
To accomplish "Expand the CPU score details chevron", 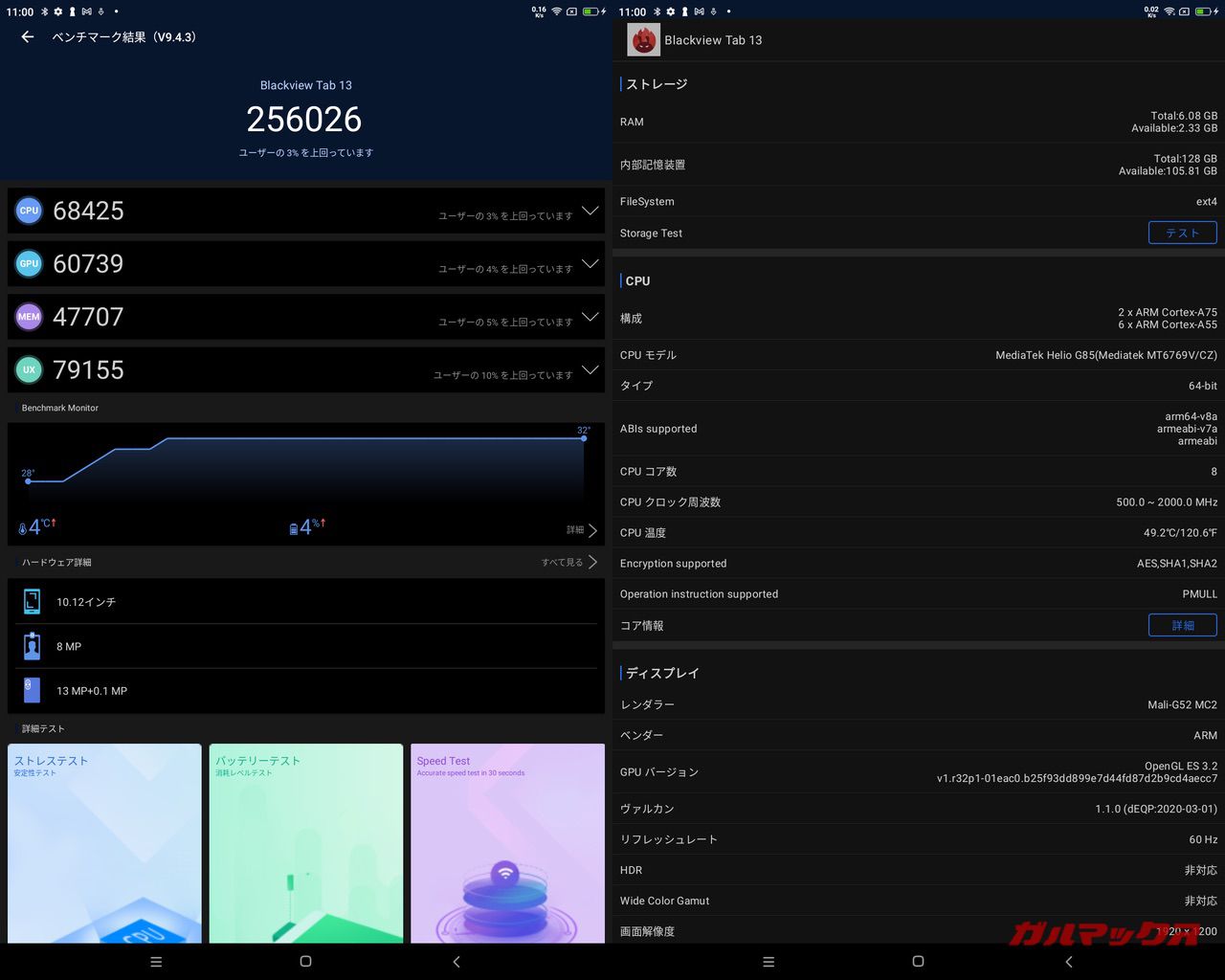I will click(590, 211).
